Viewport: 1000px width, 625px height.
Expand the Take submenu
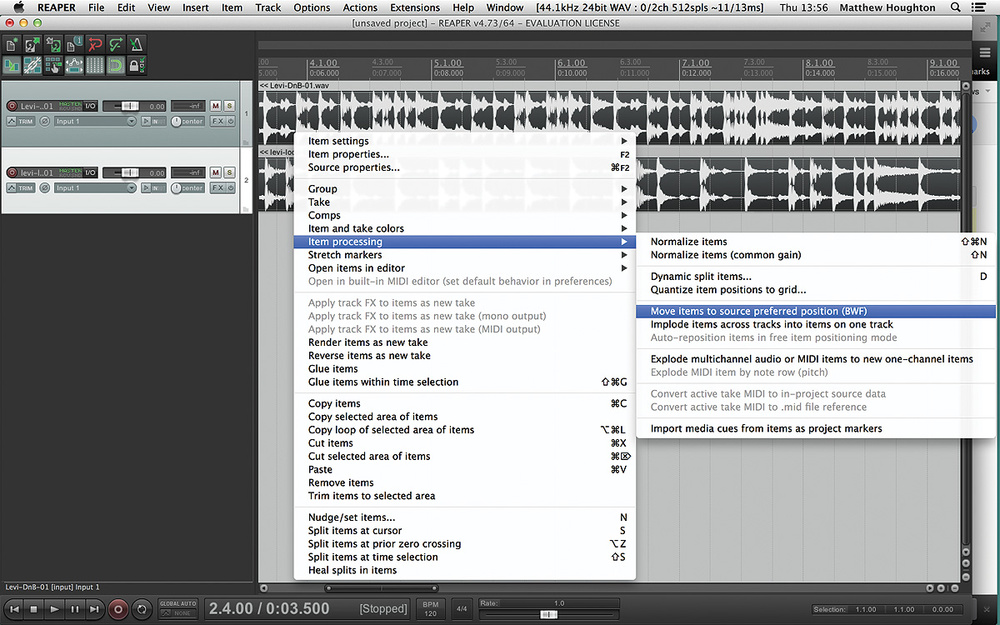(465, 202)
